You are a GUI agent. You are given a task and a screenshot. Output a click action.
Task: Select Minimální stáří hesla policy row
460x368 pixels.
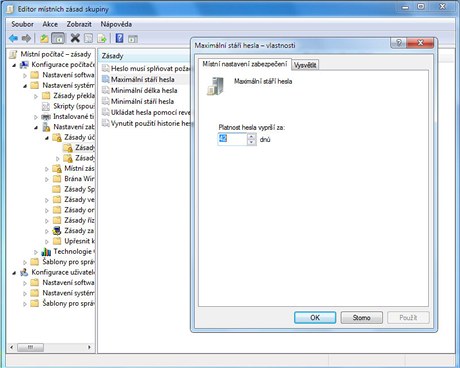pyautogui.click(x=142, y=101)
